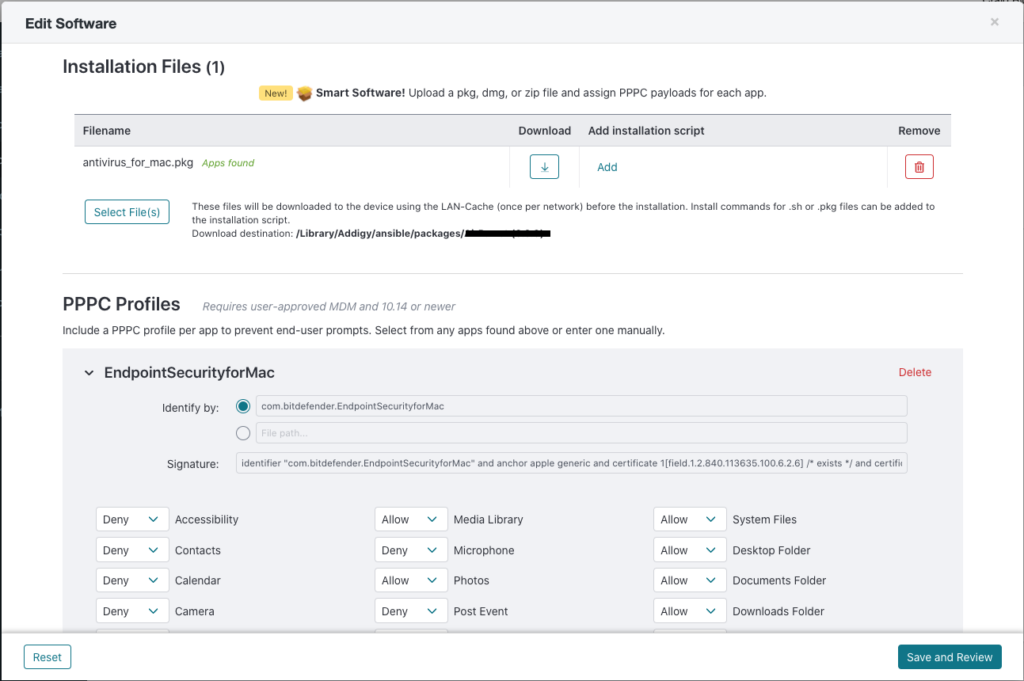Screen dimensions: 1024x681
Task: Open the Downloads Folder permission dropdown
Action: point(689,611)
